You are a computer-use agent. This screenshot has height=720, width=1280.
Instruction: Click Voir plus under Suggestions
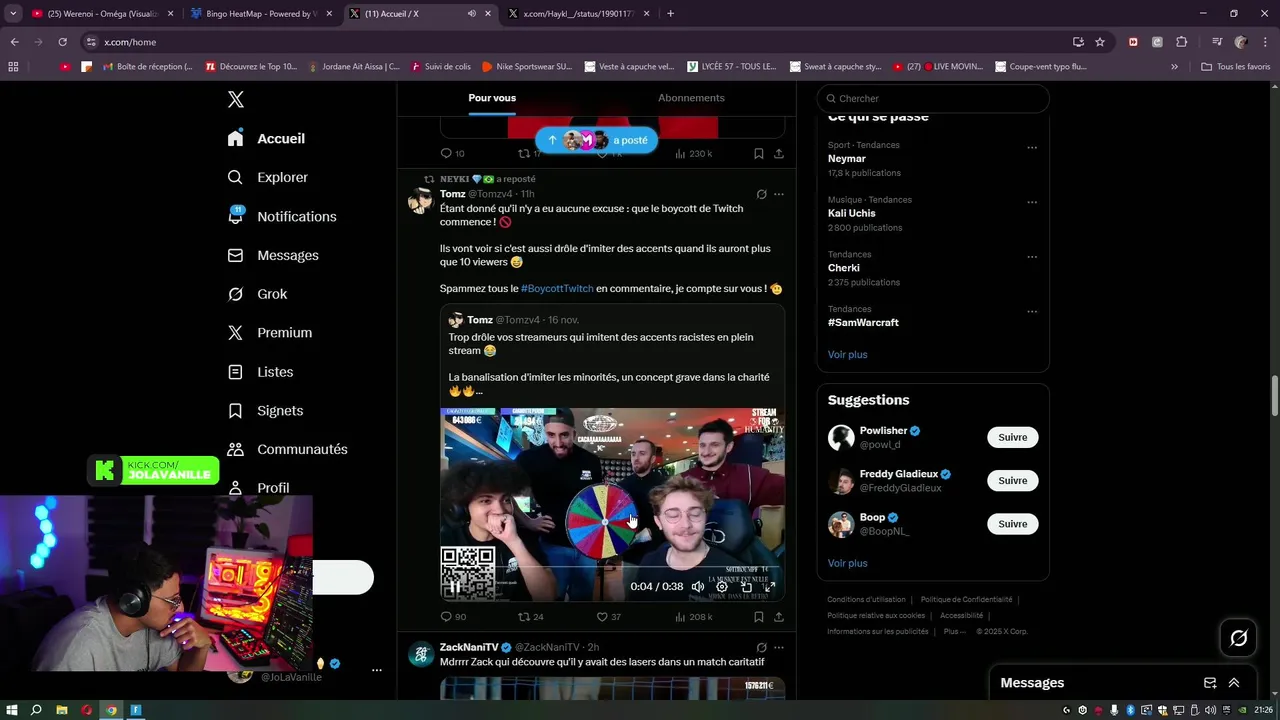[x=847, y=564]
